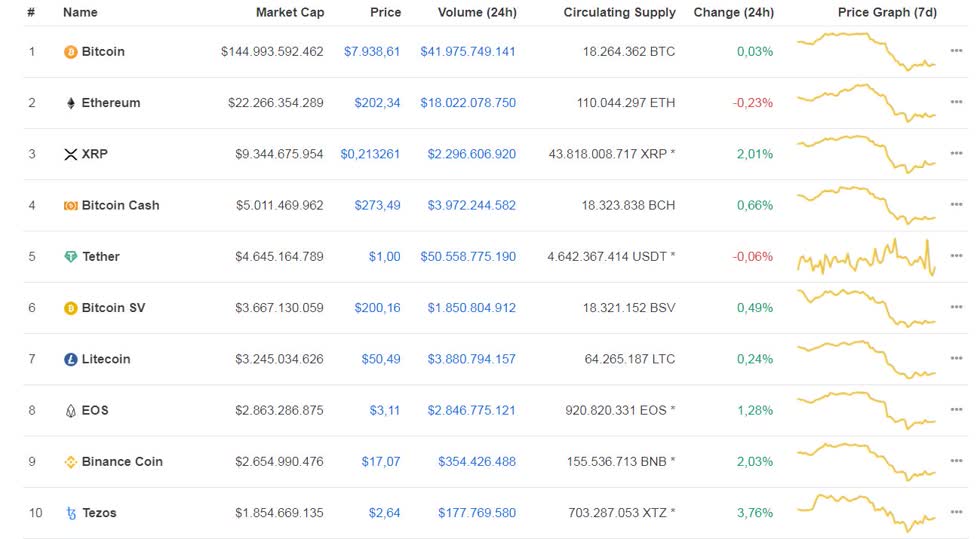
Task: Open the three-dot menu for Bitcoin SV
Action: pyautogui.click(x=956, y=307)
